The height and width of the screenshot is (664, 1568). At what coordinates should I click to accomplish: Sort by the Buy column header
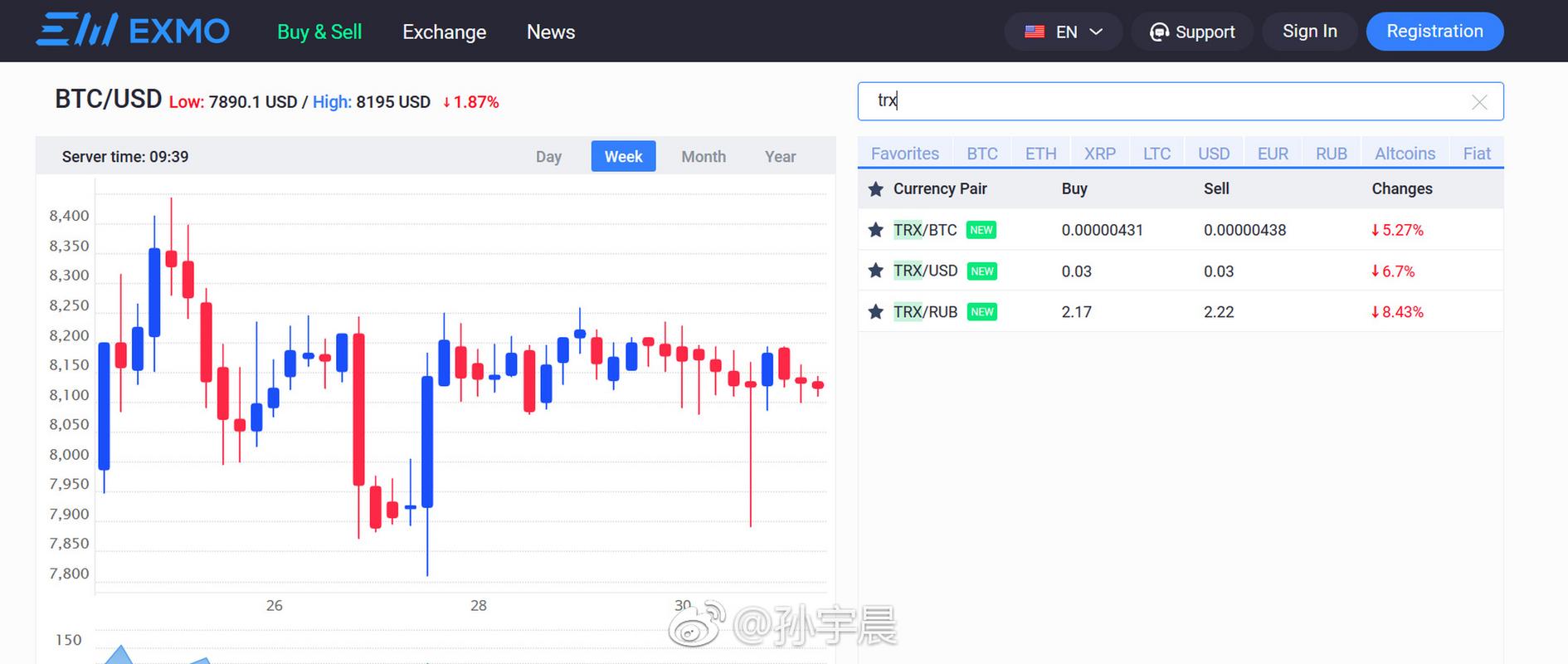point(1074,188)
